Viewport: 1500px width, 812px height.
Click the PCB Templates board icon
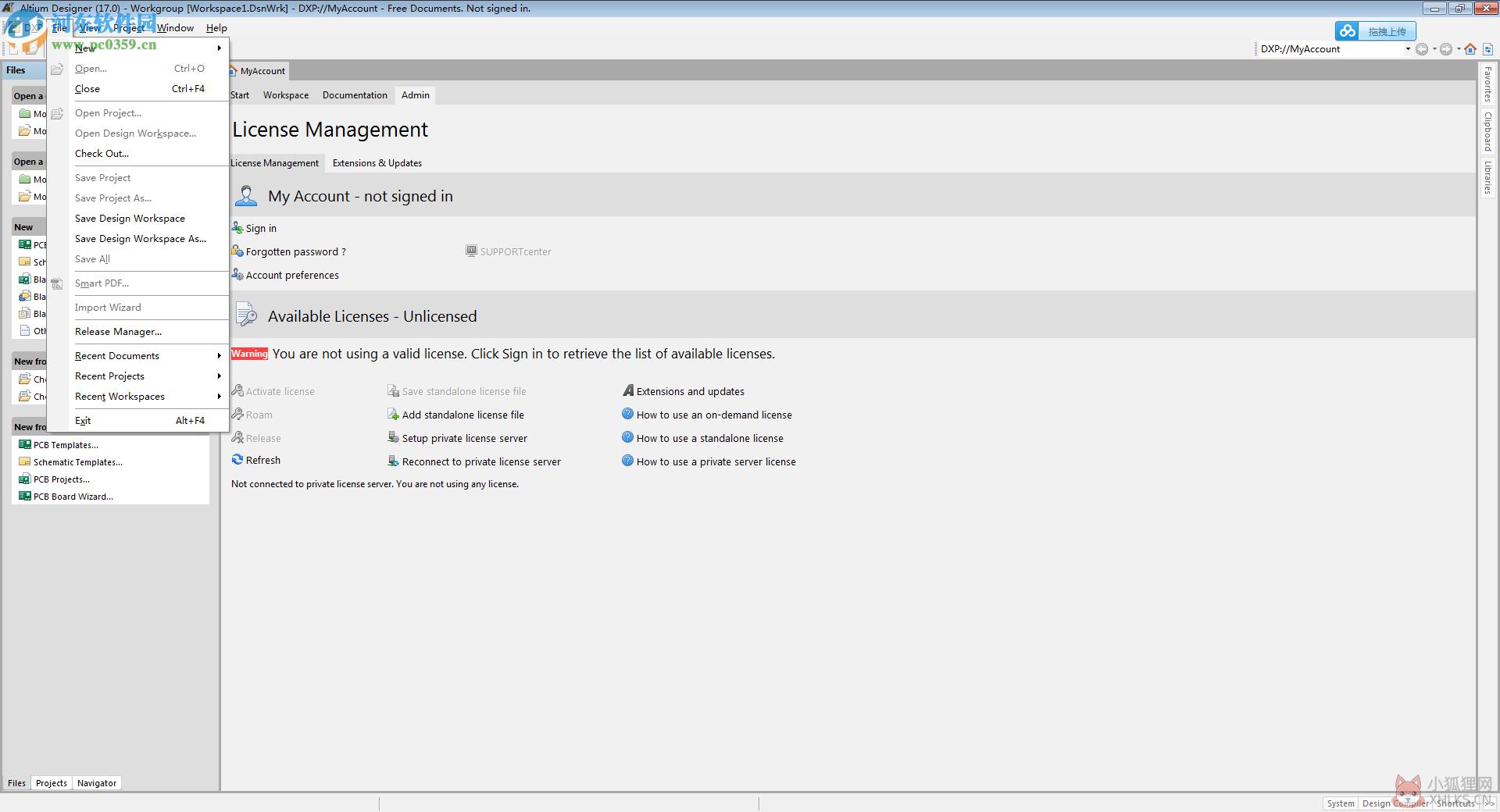coord(25,444)
